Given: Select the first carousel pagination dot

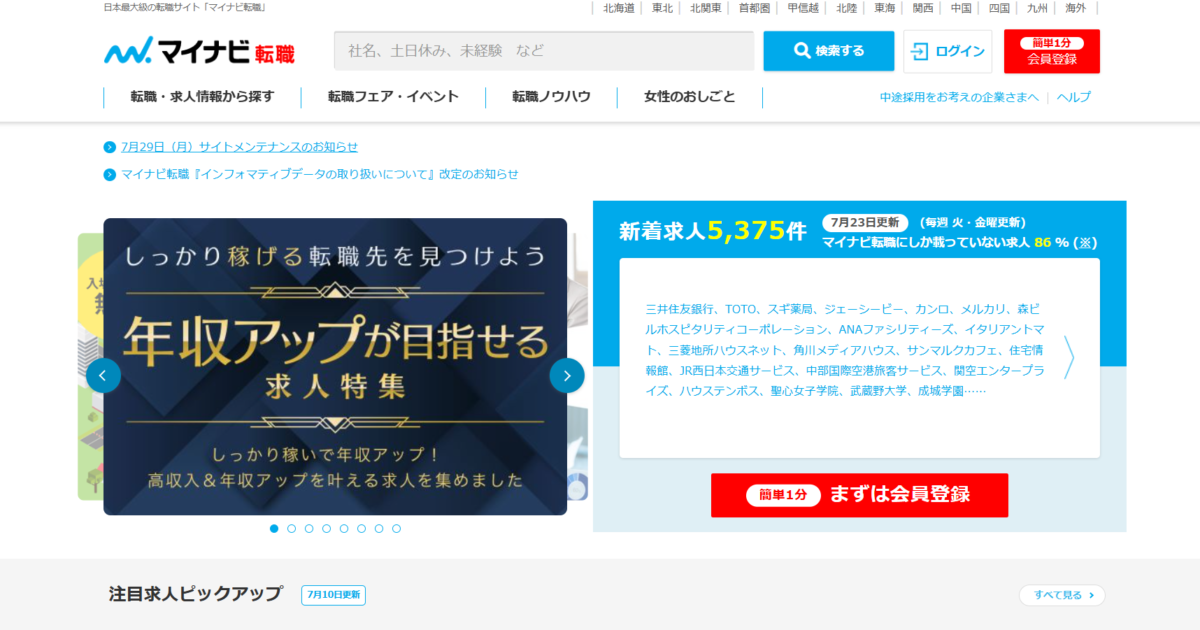Looking at the screenshot, I should click(274, 528).
